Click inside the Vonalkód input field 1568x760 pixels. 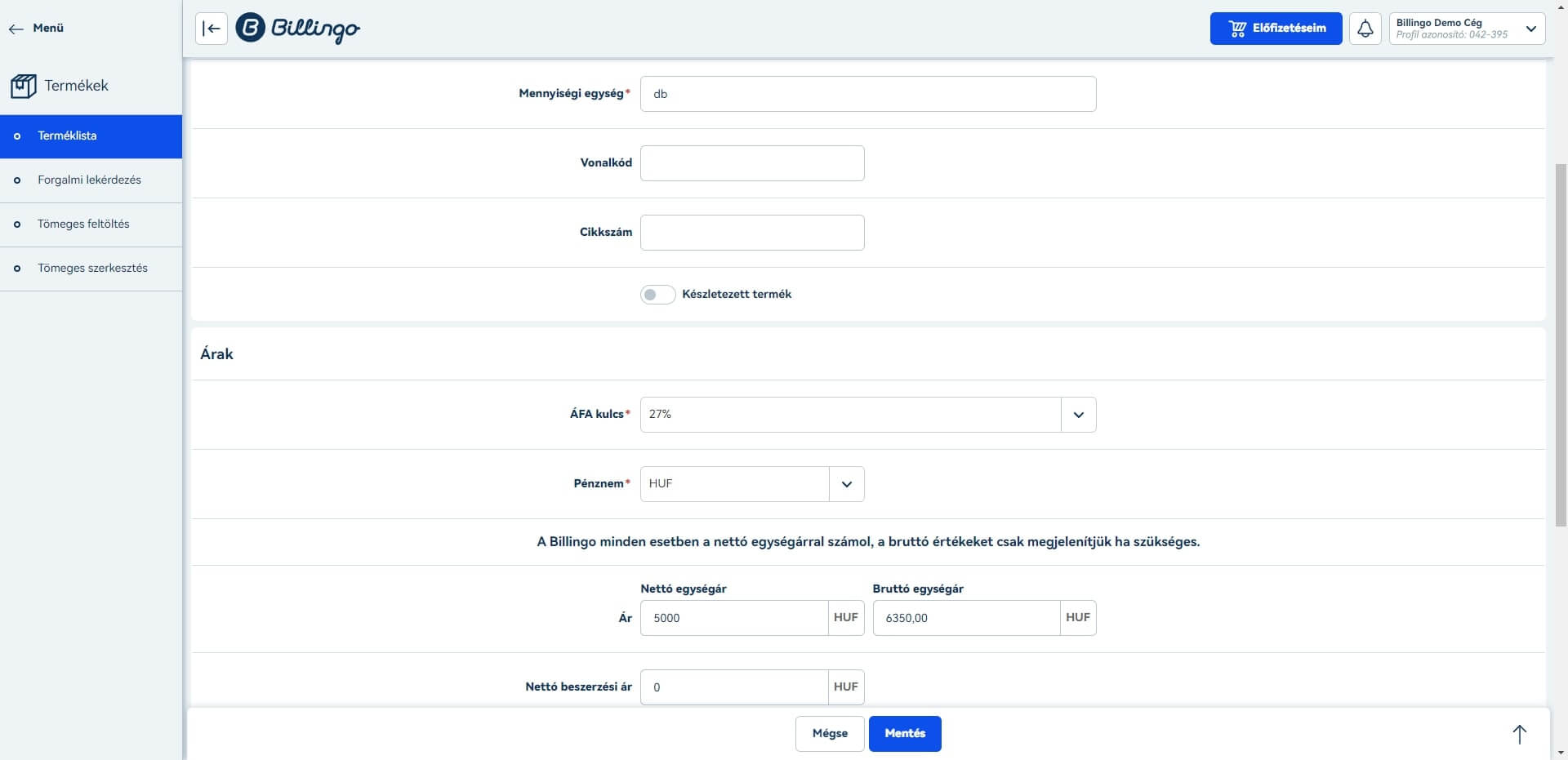point(752,162)
